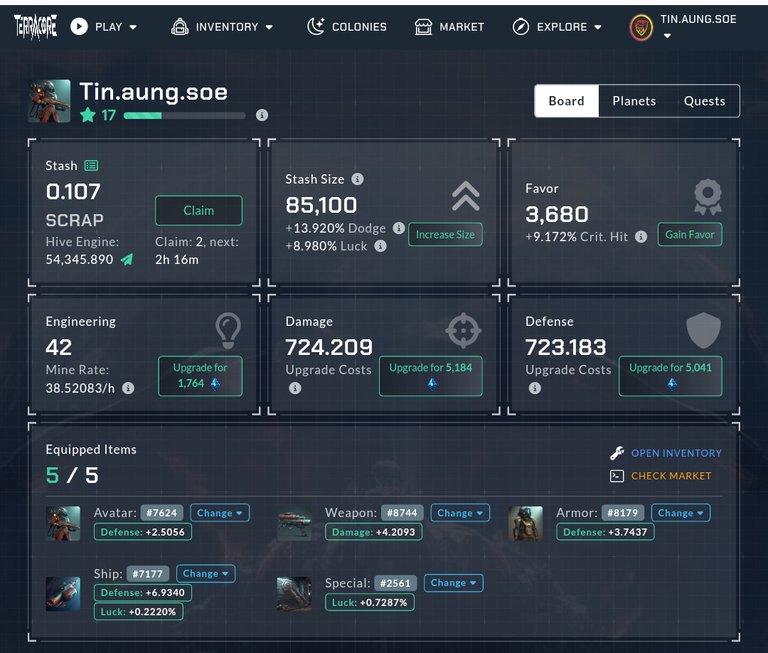This screenshot has height=653, width=768.
Task: Click the Ship #7177 ID tag
Action: point(147,574)
